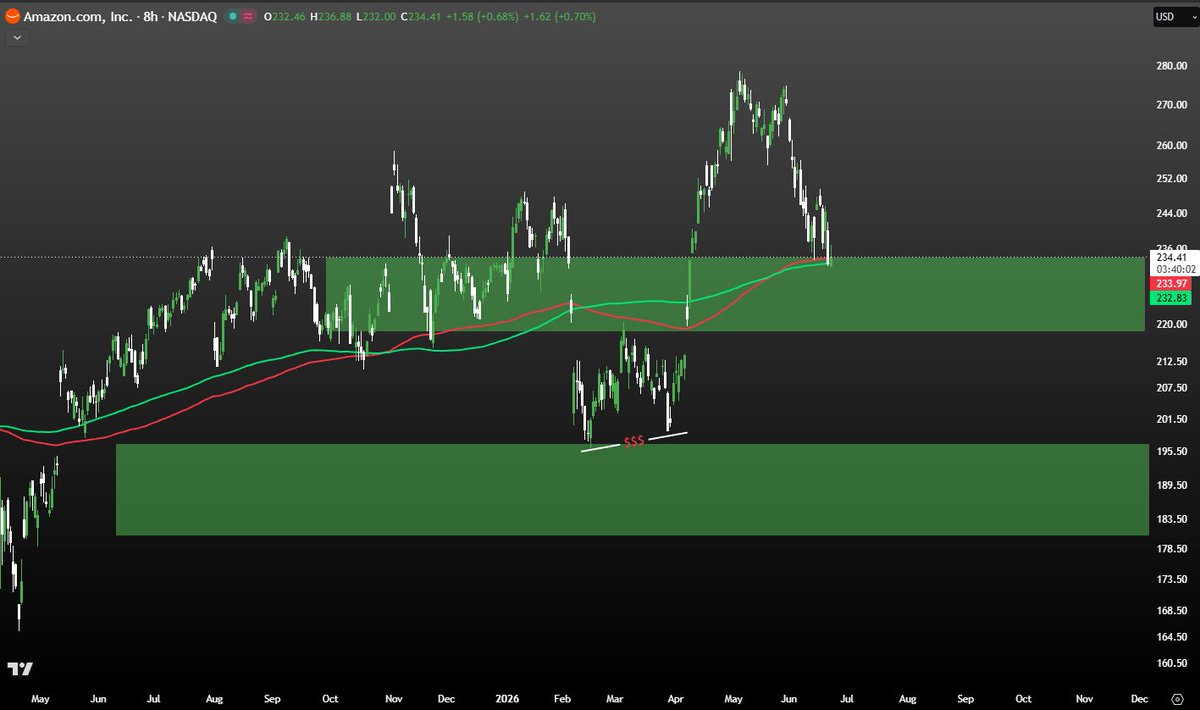Click 260.00 on the price axis

point(1171,145)
